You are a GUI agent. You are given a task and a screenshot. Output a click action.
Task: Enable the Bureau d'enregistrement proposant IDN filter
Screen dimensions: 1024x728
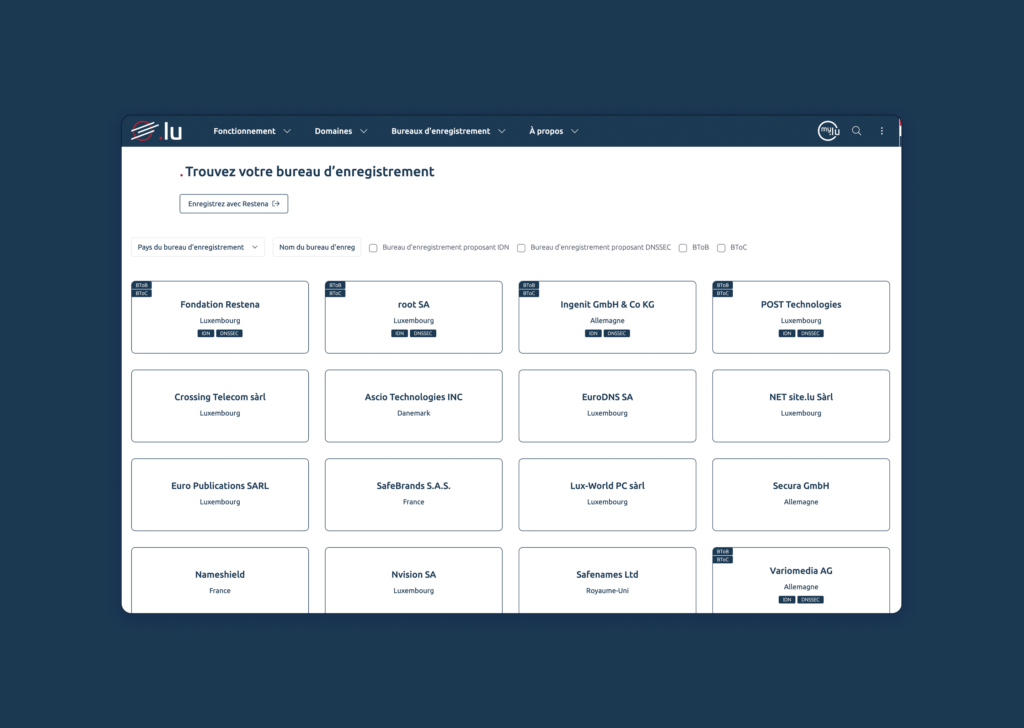(372, 247)
